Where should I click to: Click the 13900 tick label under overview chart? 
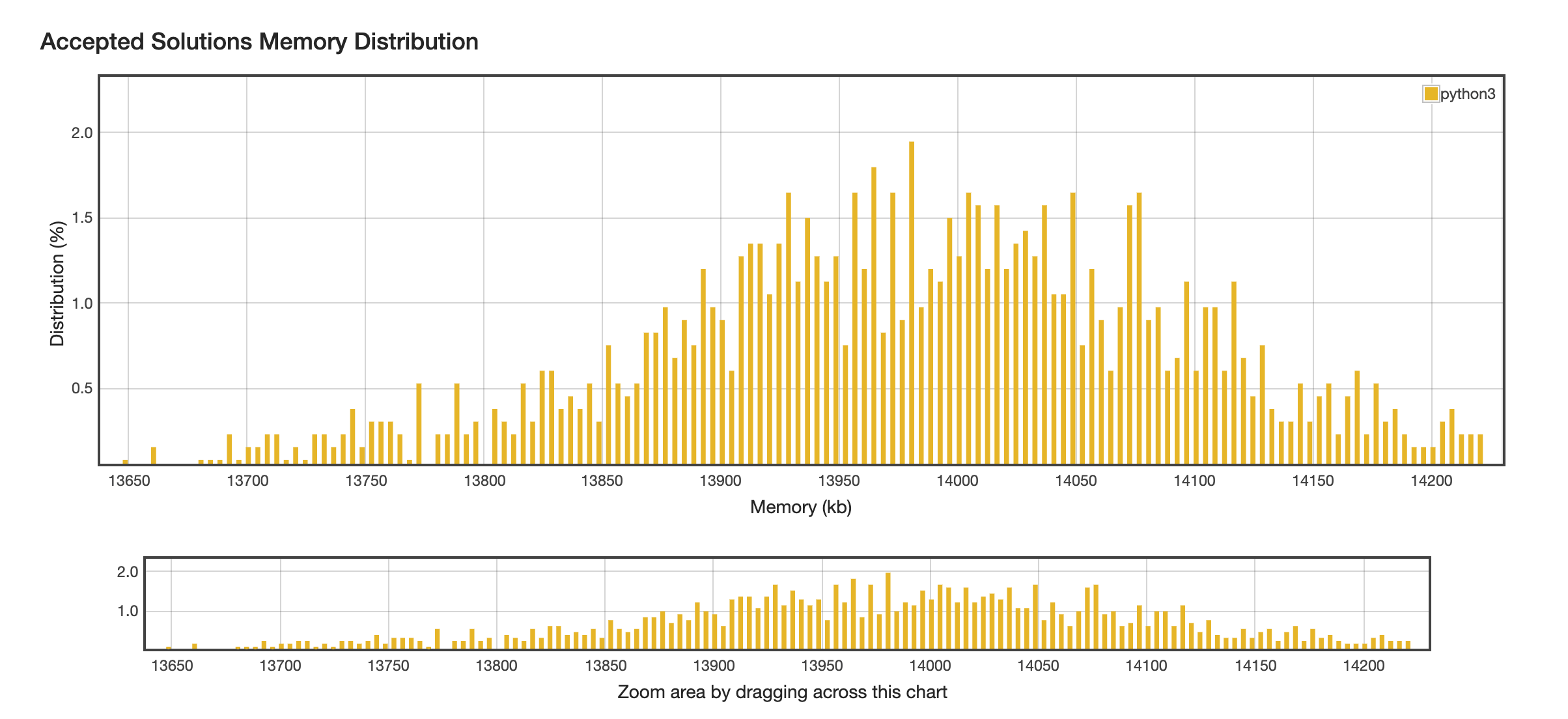pyautogui.click(x=714, y=666)
